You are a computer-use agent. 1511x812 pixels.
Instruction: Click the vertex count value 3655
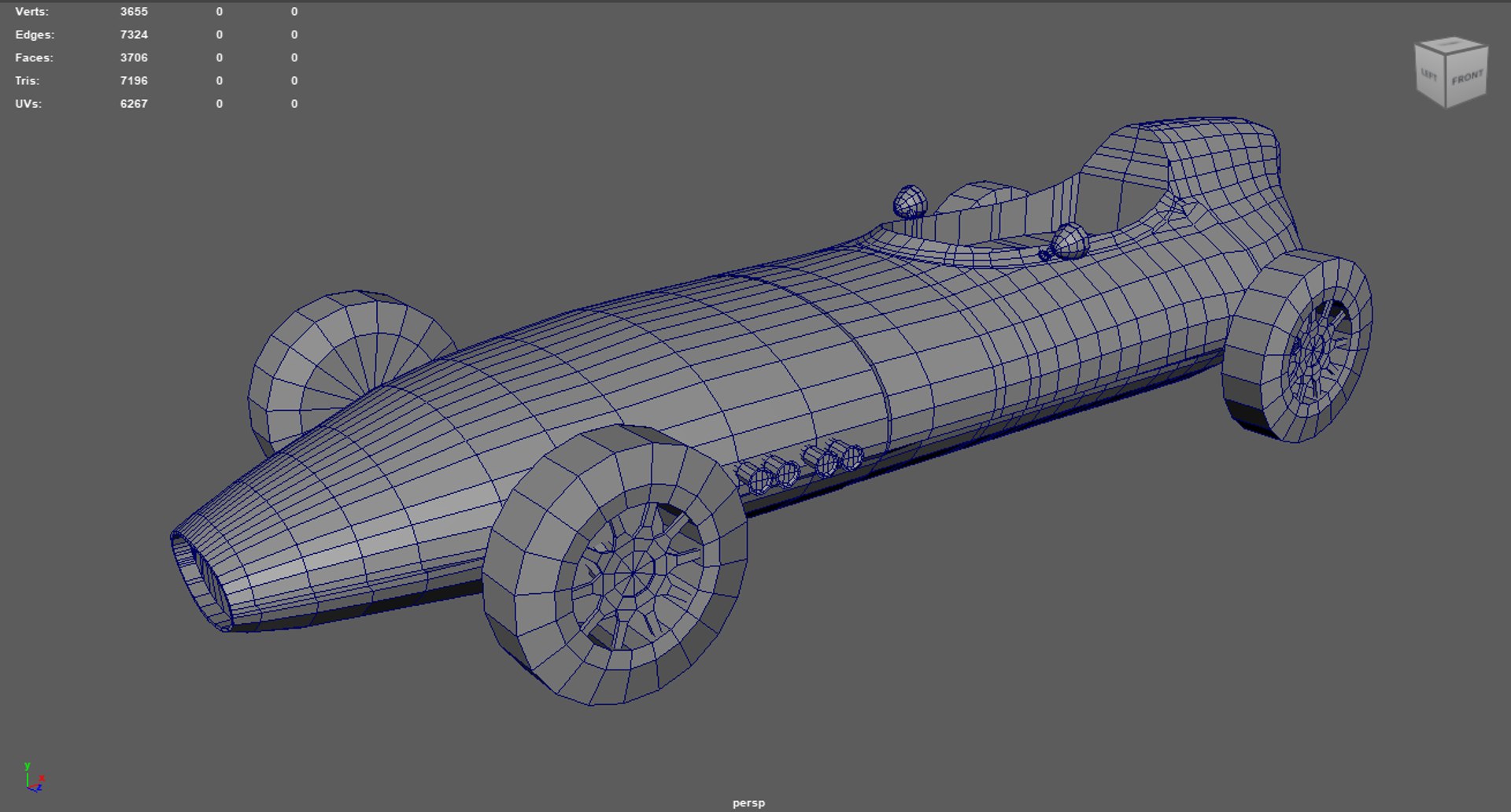point(134,12)
